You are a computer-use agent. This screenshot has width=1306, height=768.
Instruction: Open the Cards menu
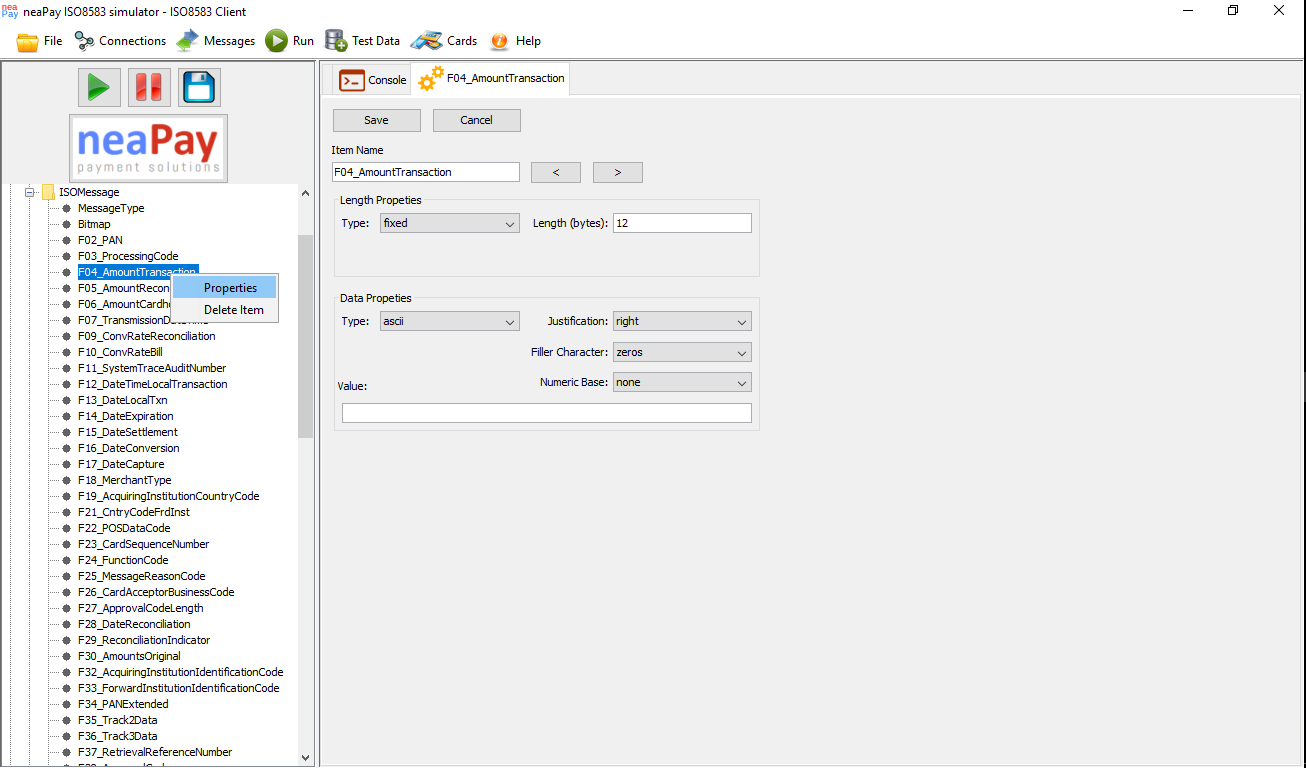click(x=444, y=41)
